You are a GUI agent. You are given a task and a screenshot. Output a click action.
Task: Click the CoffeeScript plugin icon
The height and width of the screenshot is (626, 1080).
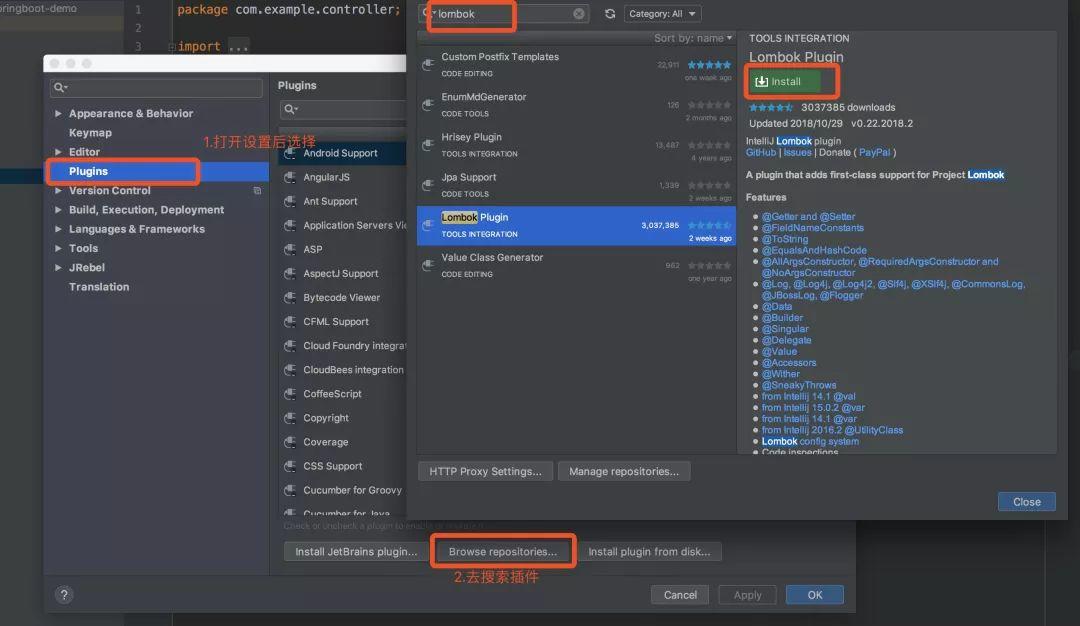tap(290, 394)
